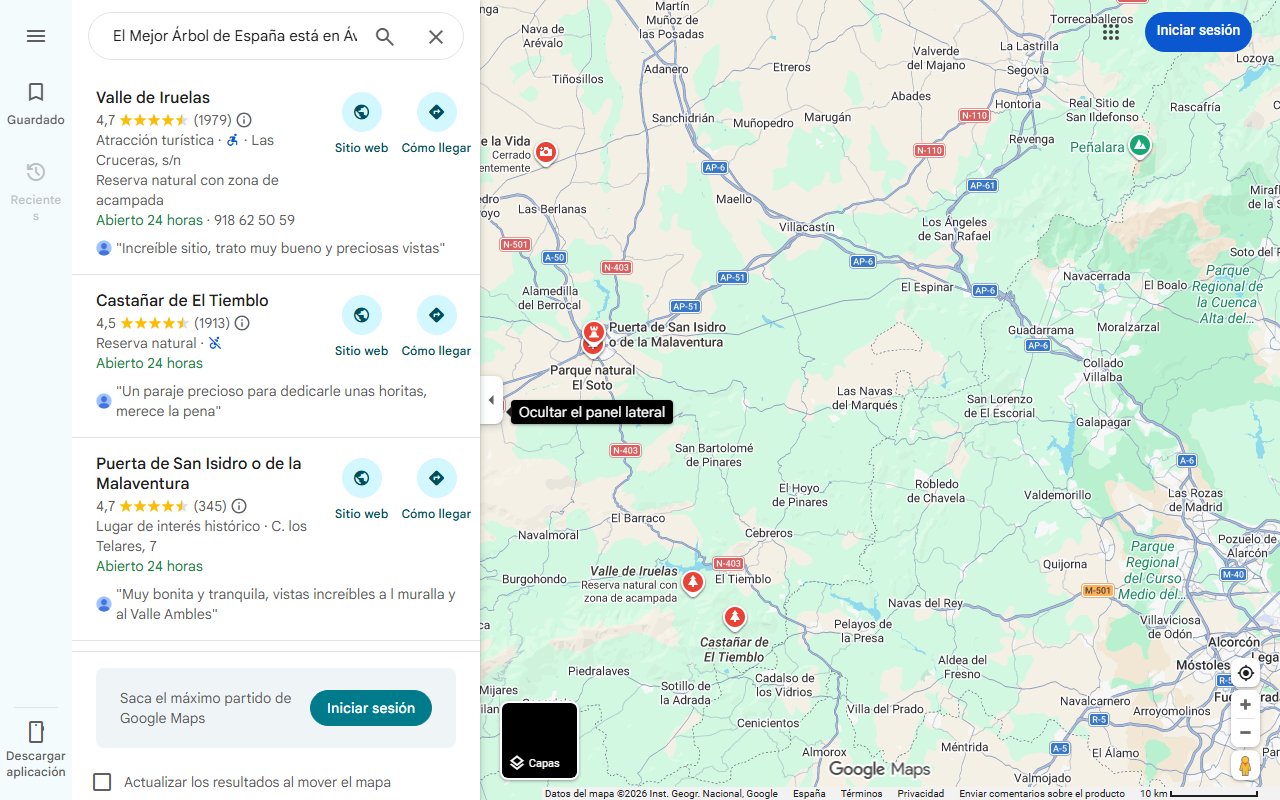Click the search magnifier icon

pos(385,37)
